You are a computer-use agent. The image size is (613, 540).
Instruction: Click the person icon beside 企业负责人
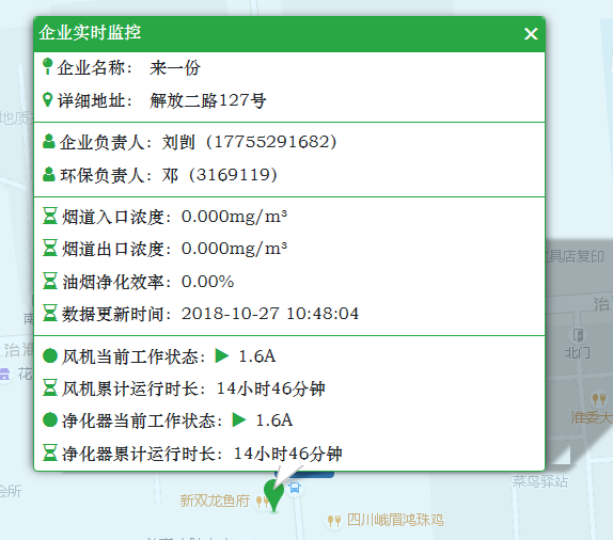click(49, 142)
